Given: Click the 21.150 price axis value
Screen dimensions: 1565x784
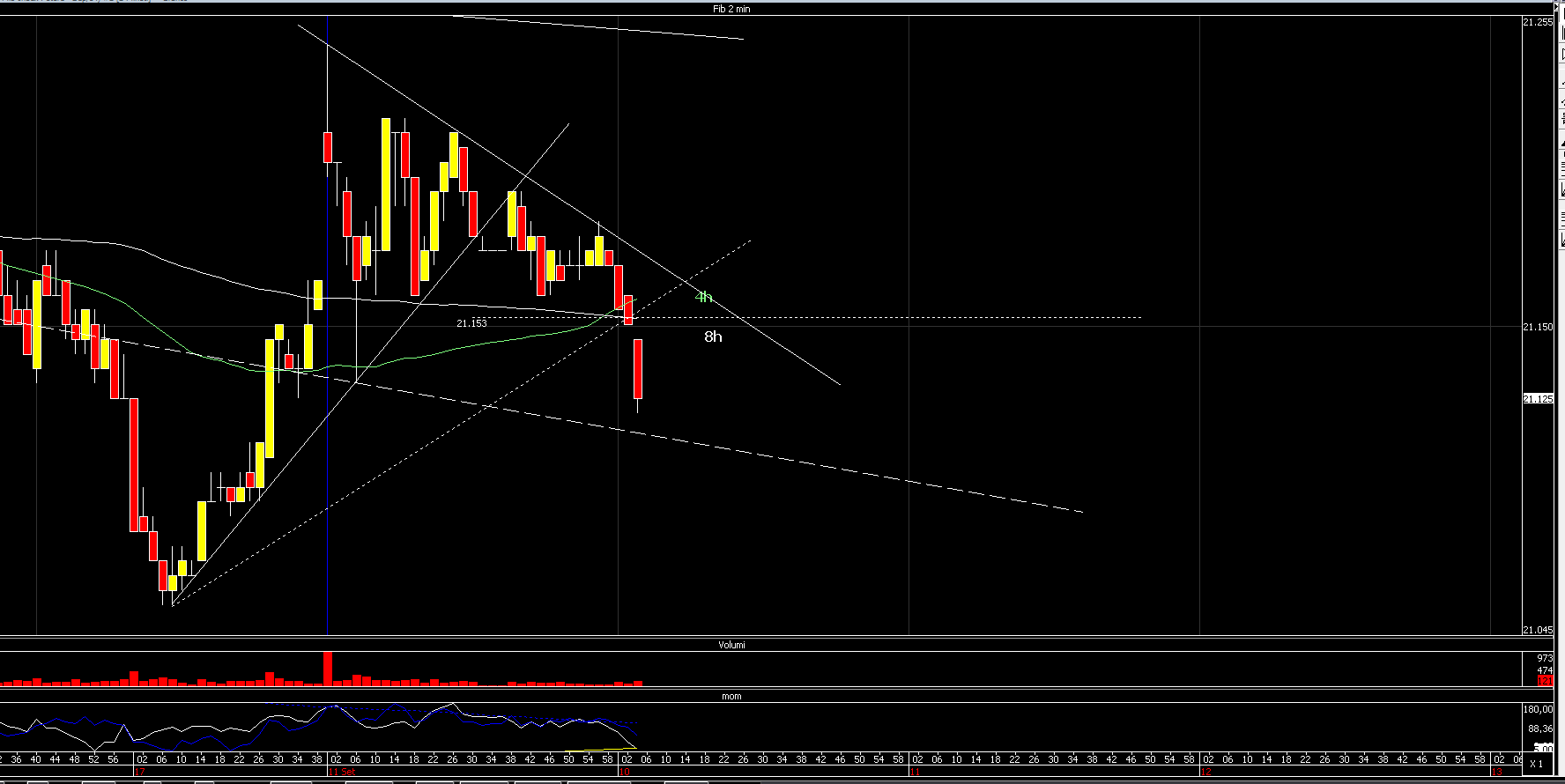Looking at the screenshot, I should tap(1538, 327).
